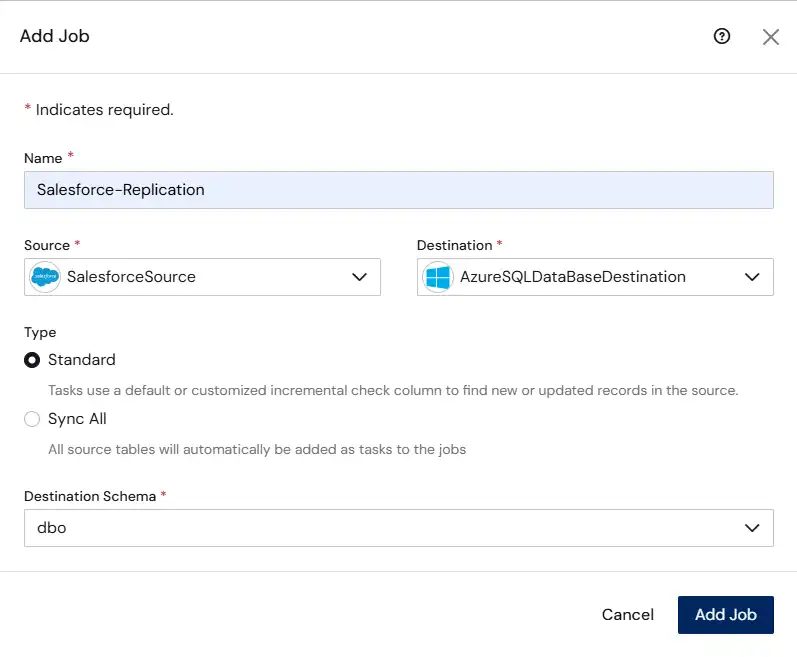Click the Salesforce cloud logo icon
Image resolution: width=797 pixels, height=657 pixels.
pos(45,277)
